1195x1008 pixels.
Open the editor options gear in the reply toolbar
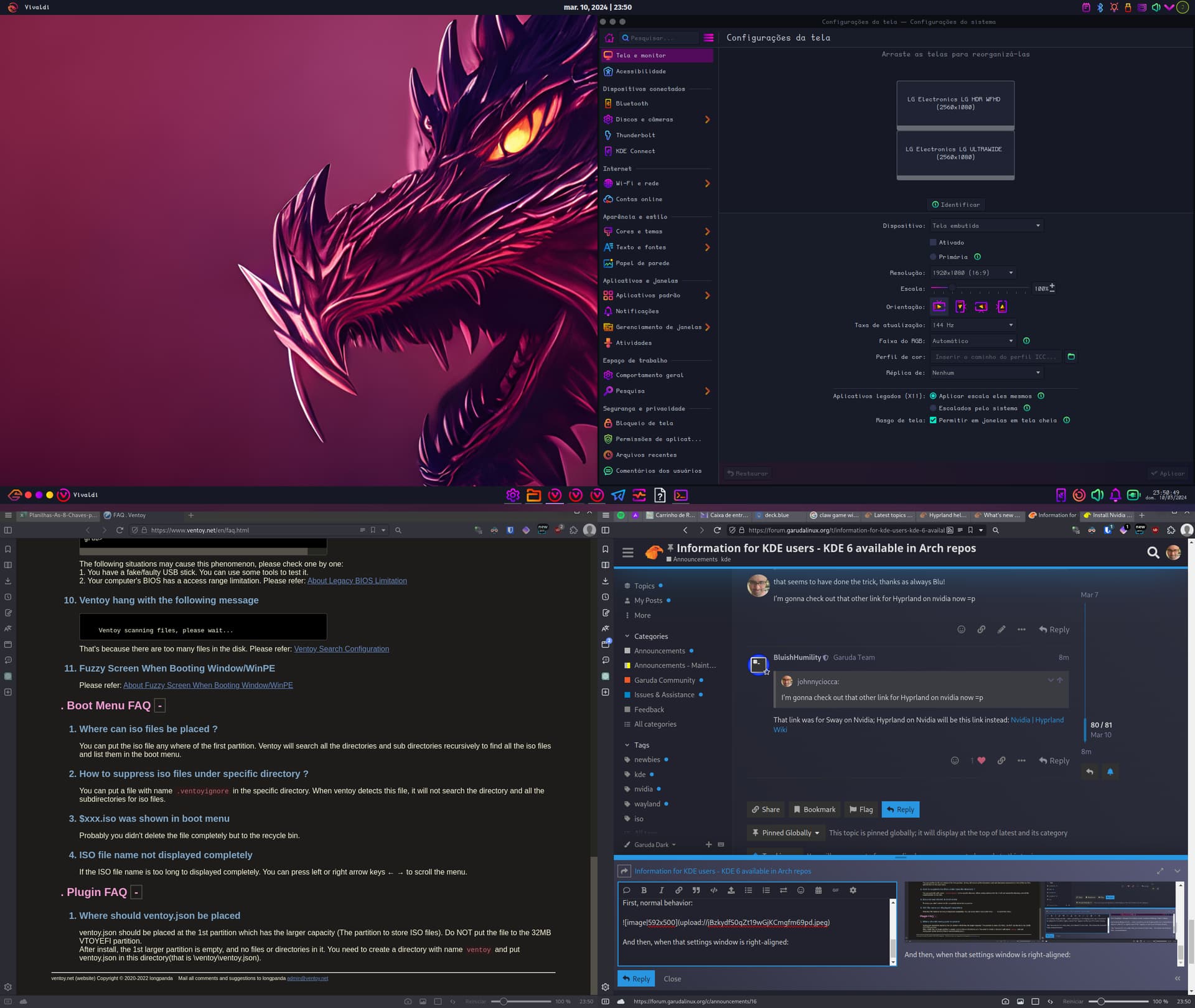[x=853, y=890]
